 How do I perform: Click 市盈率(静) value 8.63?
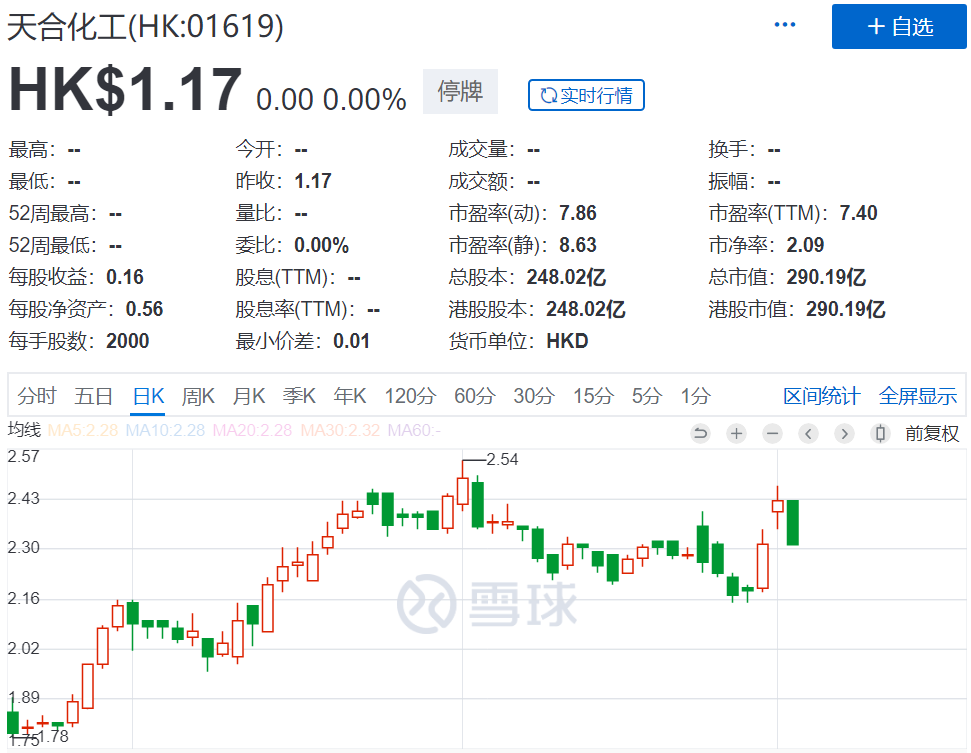point(578,245)
